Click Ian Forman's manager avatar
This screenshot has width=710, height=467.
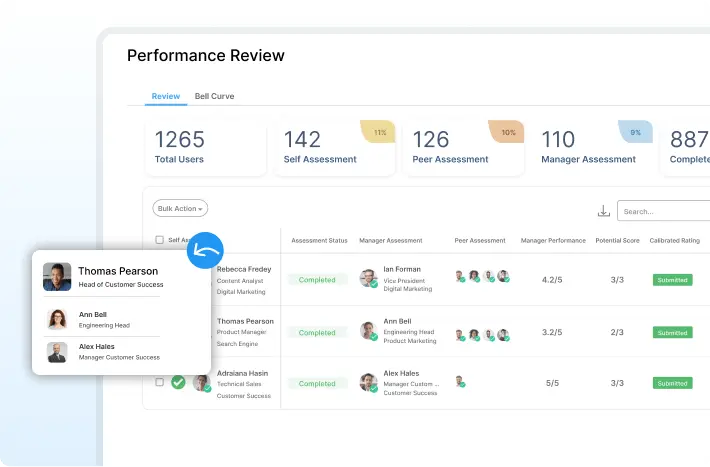(368, 278)
